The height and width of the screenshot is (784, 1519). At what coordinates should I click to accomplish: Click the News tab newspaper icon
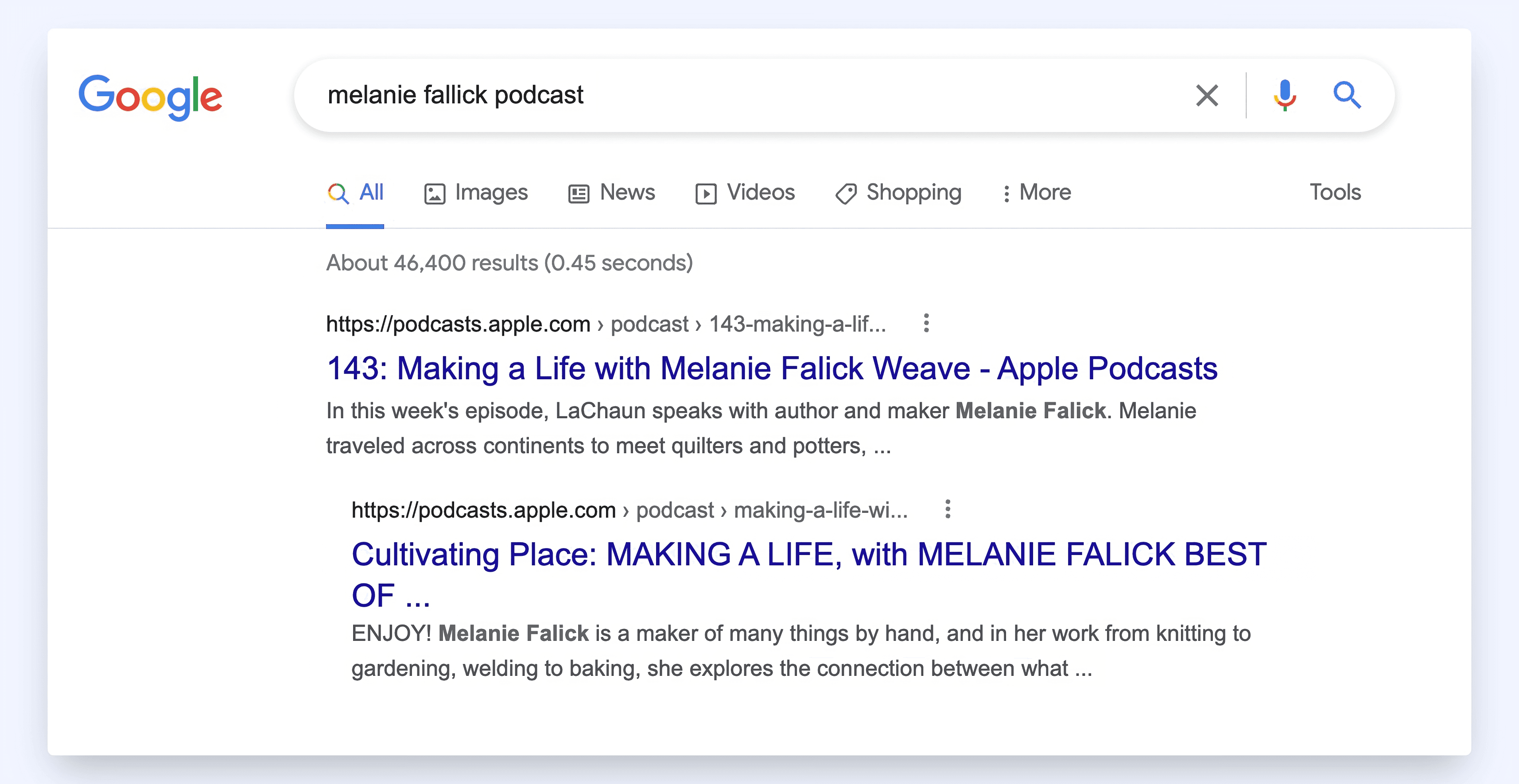click(579, 193)
